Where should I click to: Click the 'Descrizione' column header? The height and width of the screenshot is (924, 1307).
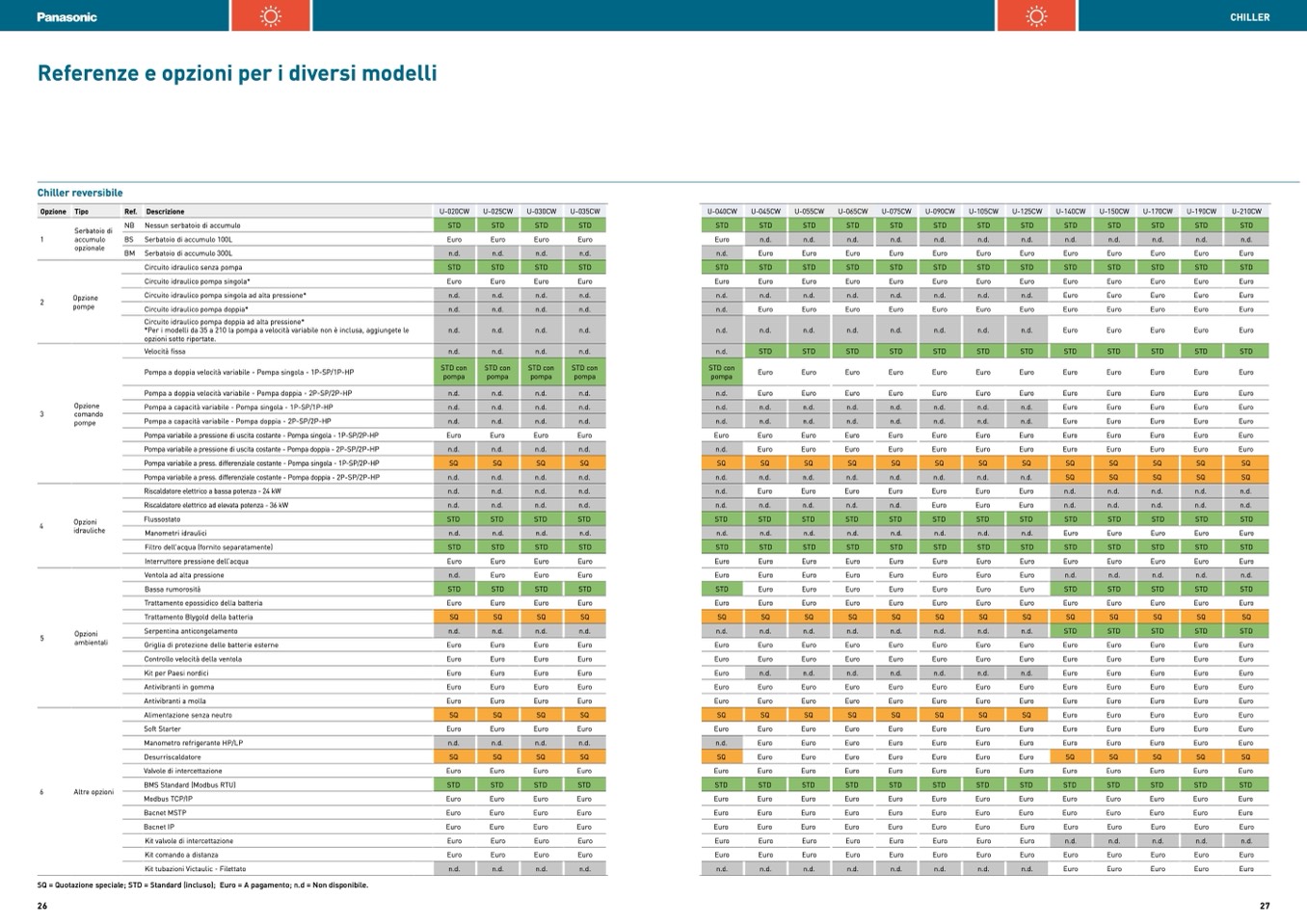click(165, 211)
